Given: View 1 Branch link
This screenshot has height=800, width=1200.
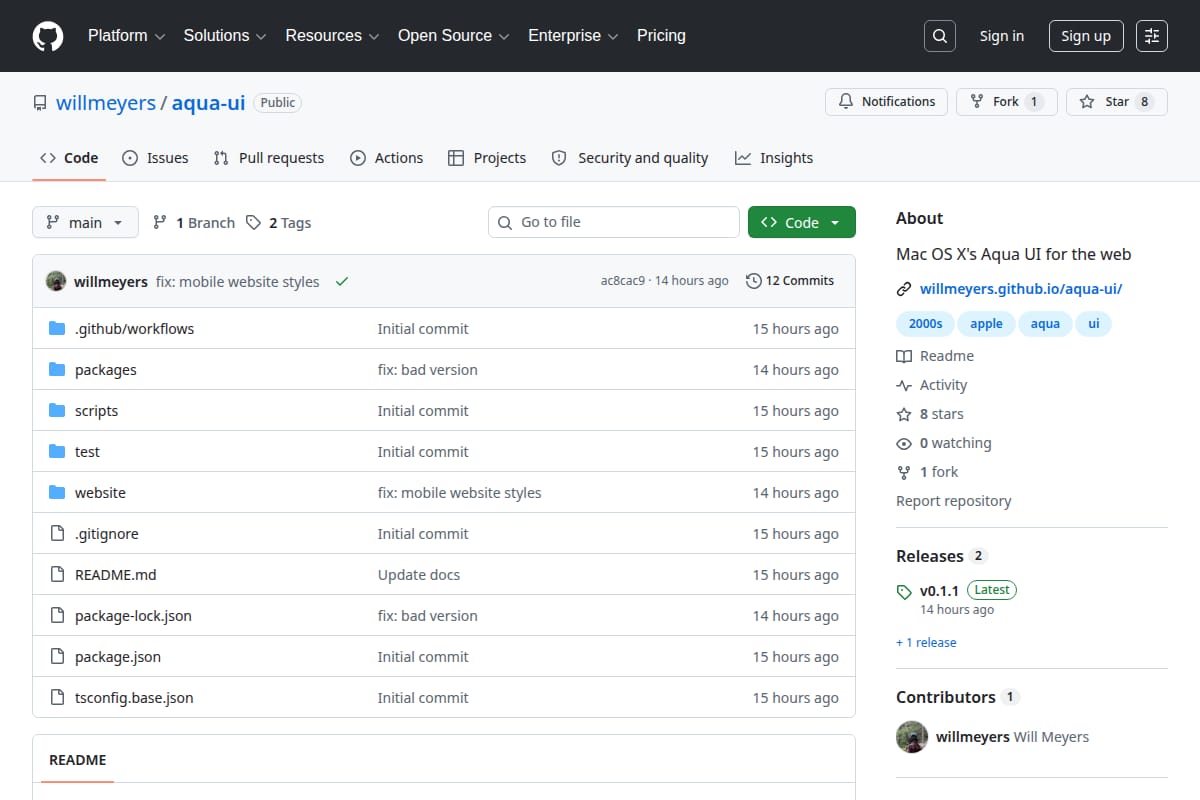Looking at the screenshot, I should (x=194, y=223).
